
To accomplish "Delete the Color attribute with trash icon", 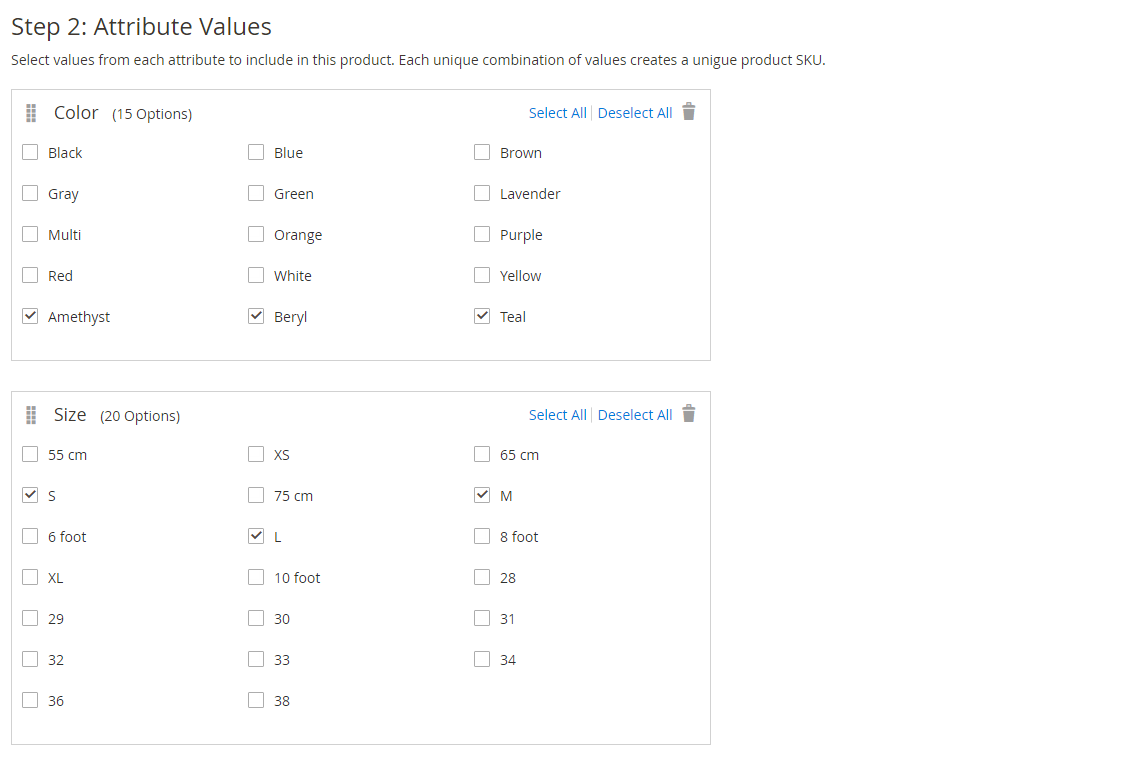I will [x=688, y=111].
